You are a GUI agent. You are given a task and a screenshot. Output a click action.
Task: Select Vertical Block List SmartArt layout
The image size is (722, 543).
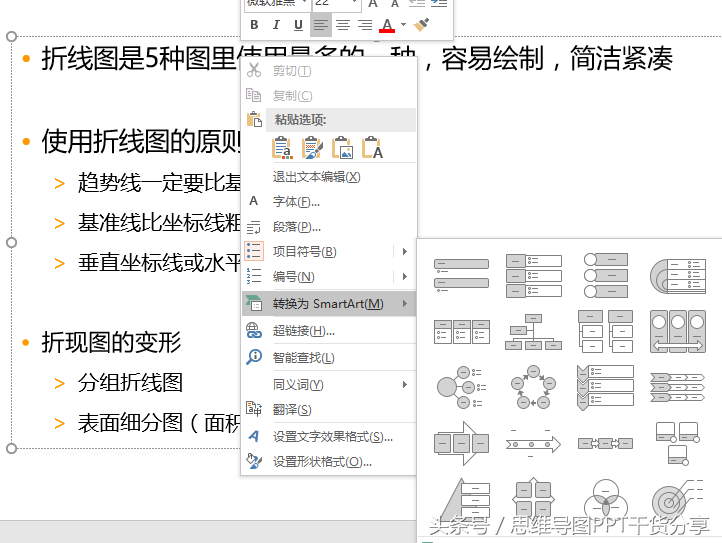pyautogui.click(x=533, y=275)
